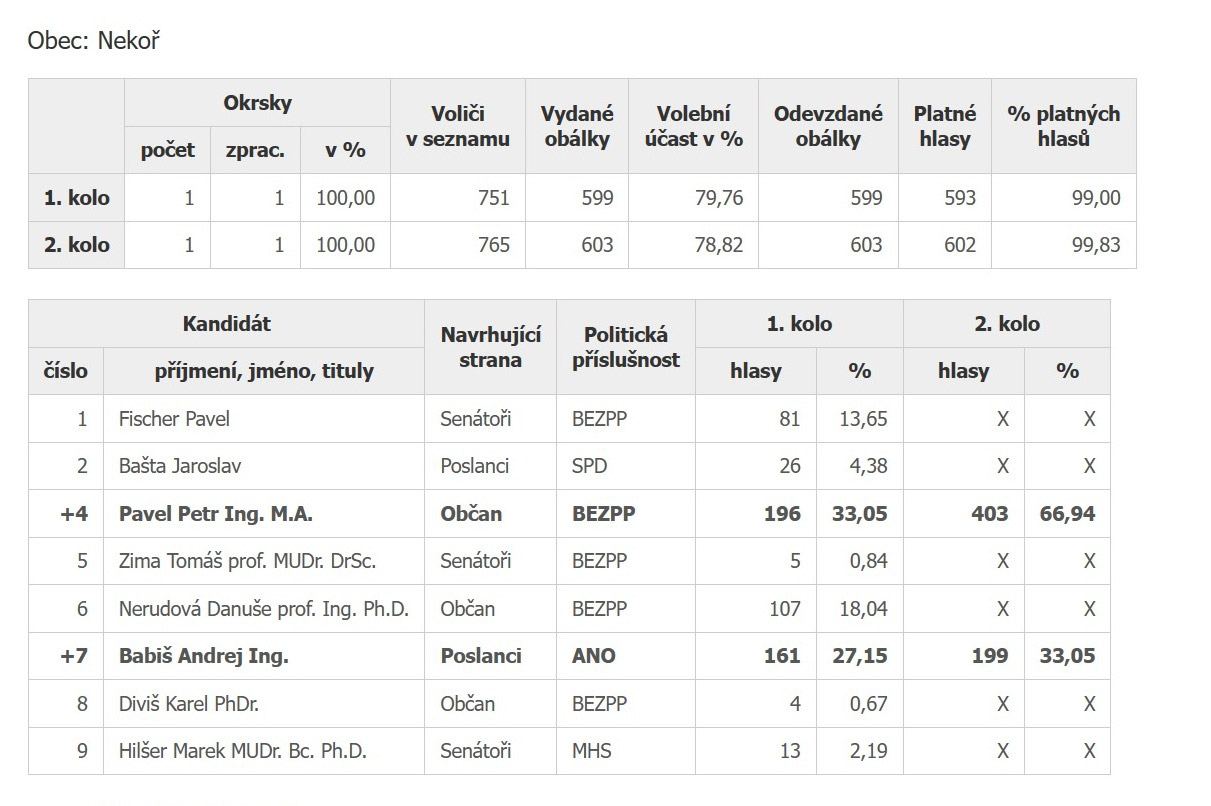Click Babiš Andrej Ing. candidate name
Screen dimensions: 1211x806
[203, 656]
